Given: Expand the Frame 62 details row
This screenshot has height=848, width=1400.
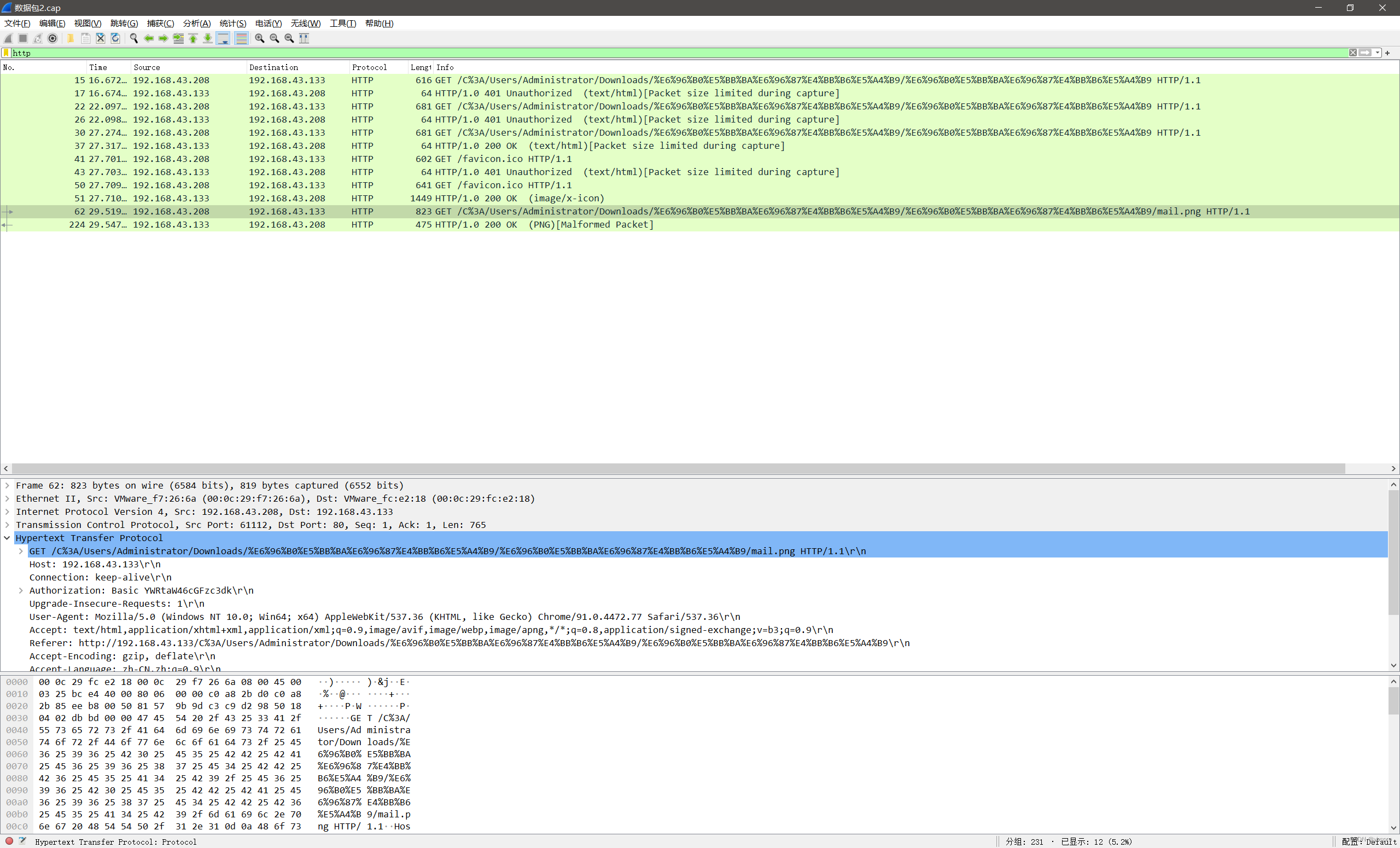Looking at the screenshot, I should pyautogui.click(x=8, y=485).
